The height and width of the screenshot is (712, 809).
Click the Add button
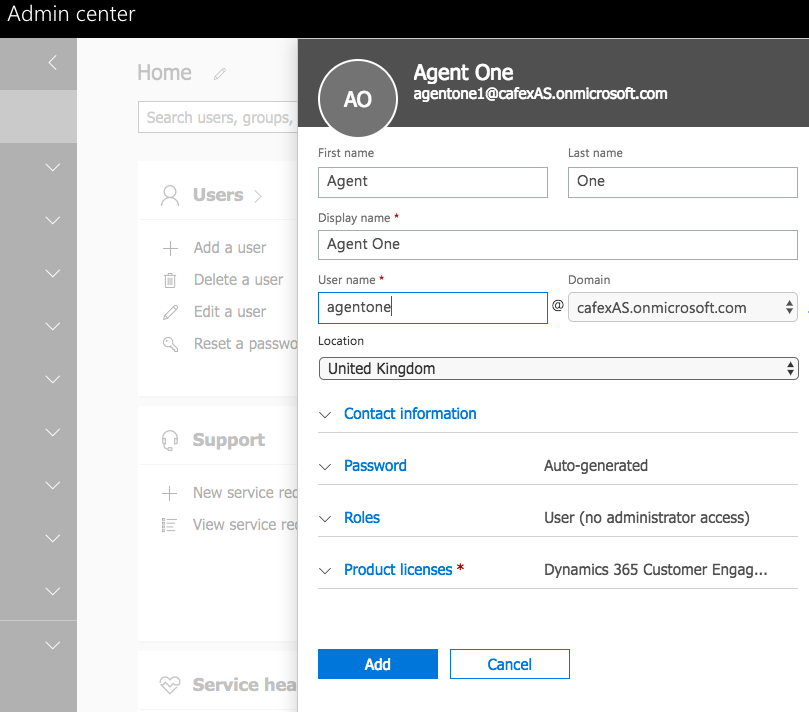pos(377,663)
